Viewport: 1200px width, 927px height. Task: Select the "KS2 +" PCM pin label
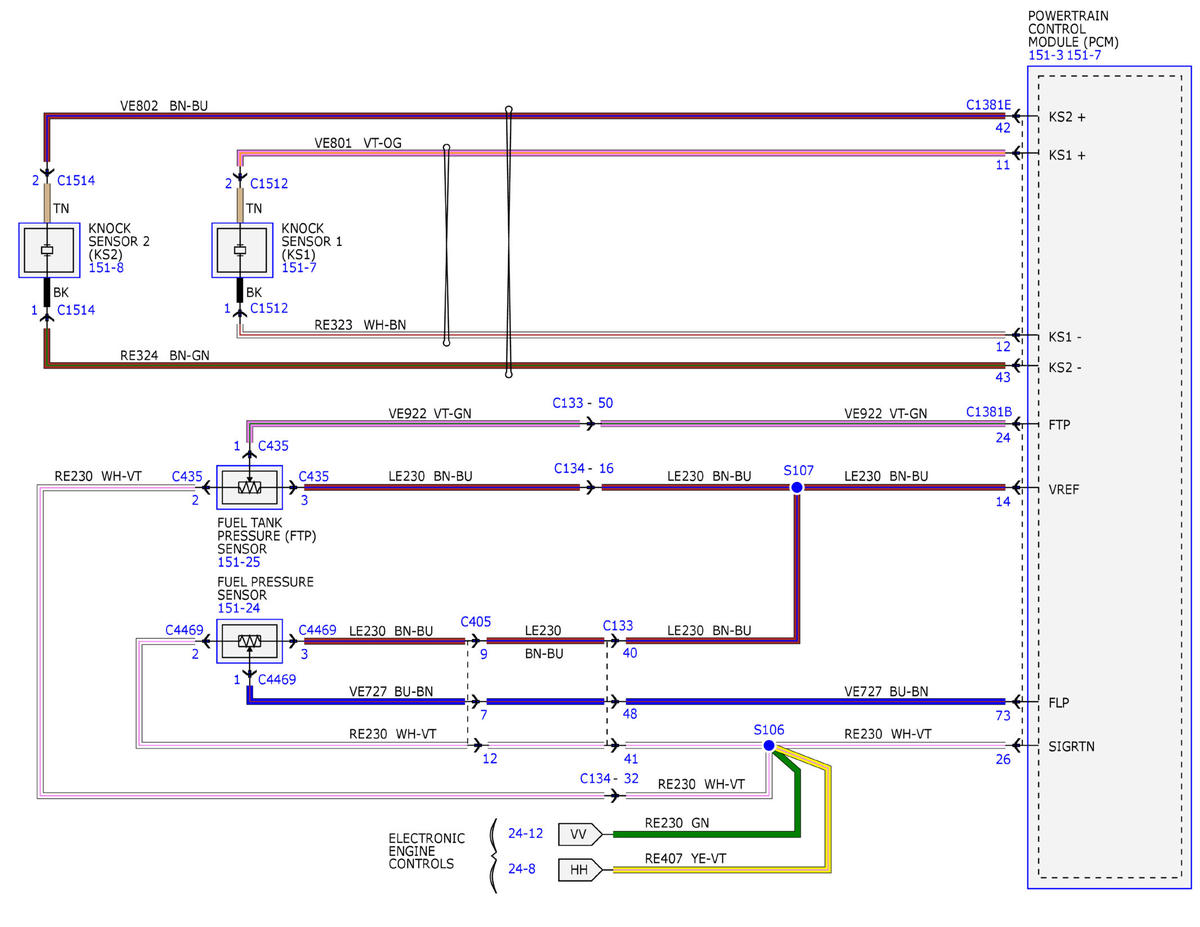pos(1067,117)
